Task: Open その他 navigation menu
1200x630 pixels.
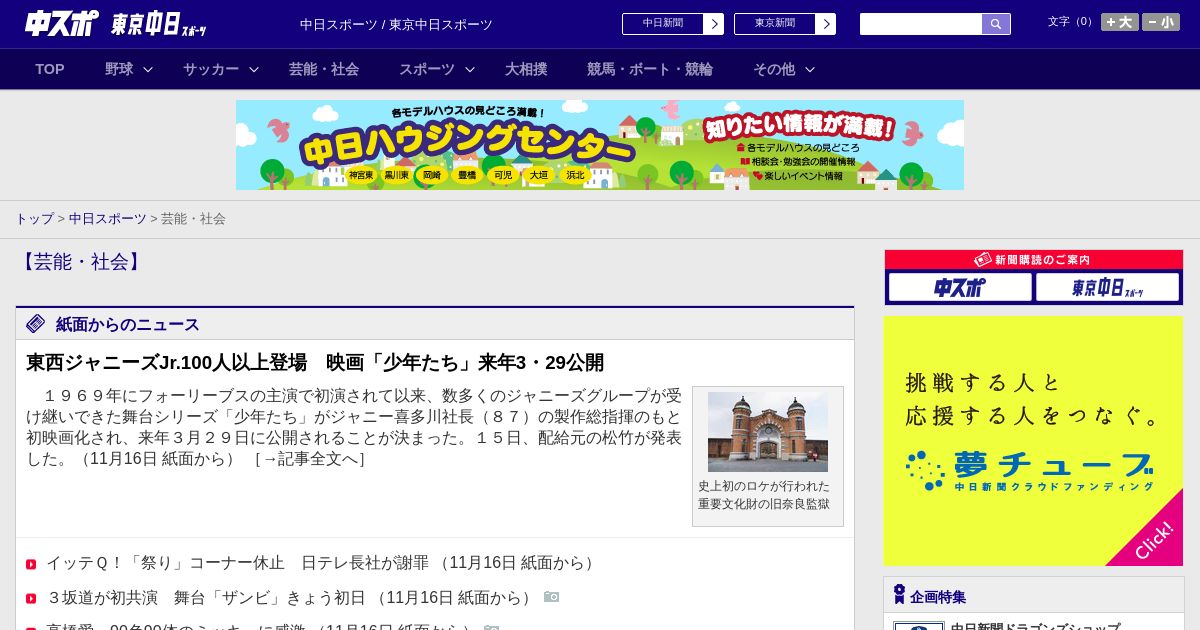Action: click(x=774, y=69)
